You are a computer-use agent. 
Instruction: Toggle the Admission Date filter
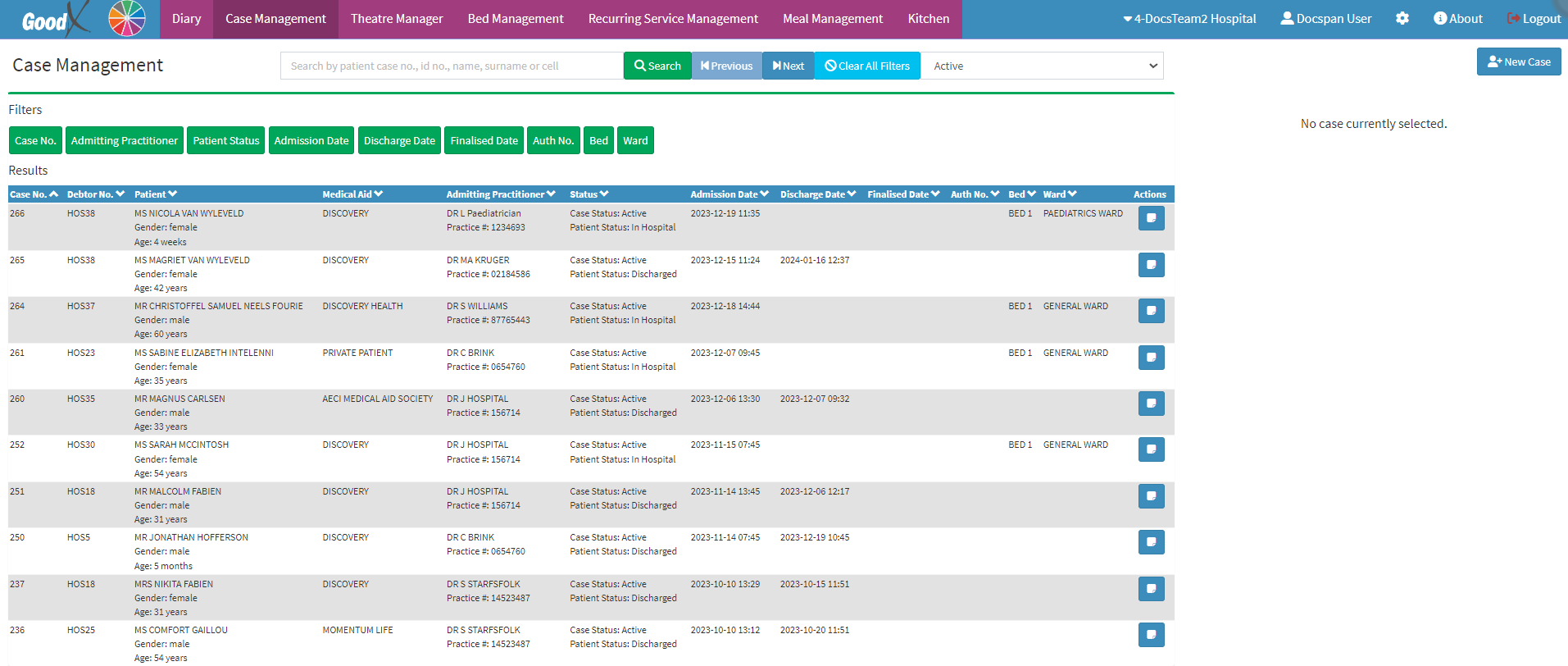pos(311,140)
